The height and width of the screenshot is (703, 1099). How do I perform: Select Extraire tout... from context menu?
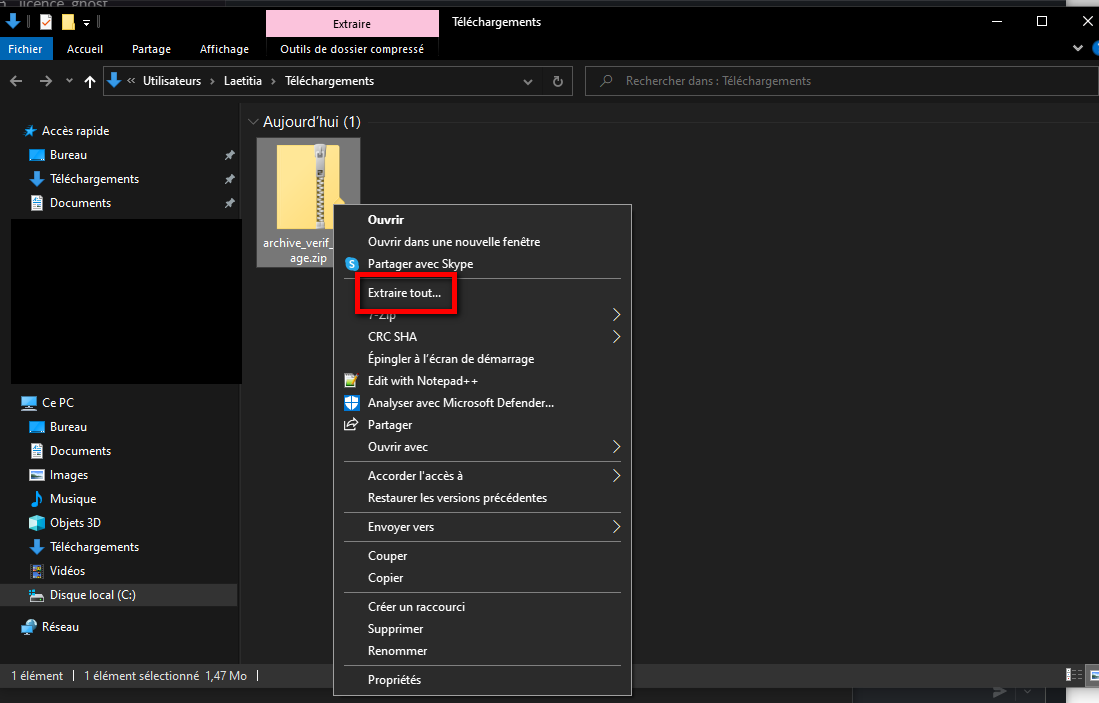tap(404, 293)
